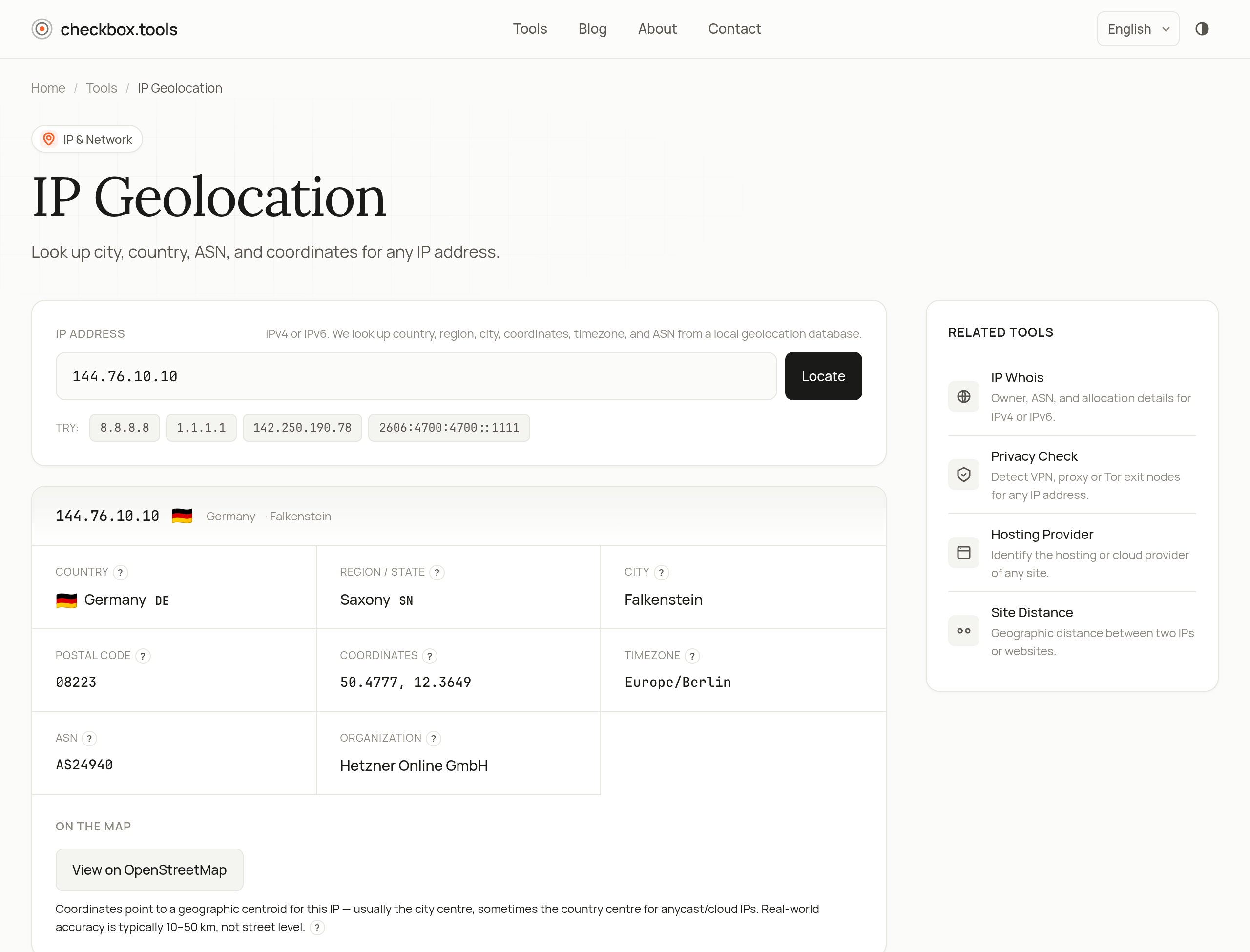This screenshot has width=1250, height=952.
Task: Open the About page
Action: click(x=657, y=29)
